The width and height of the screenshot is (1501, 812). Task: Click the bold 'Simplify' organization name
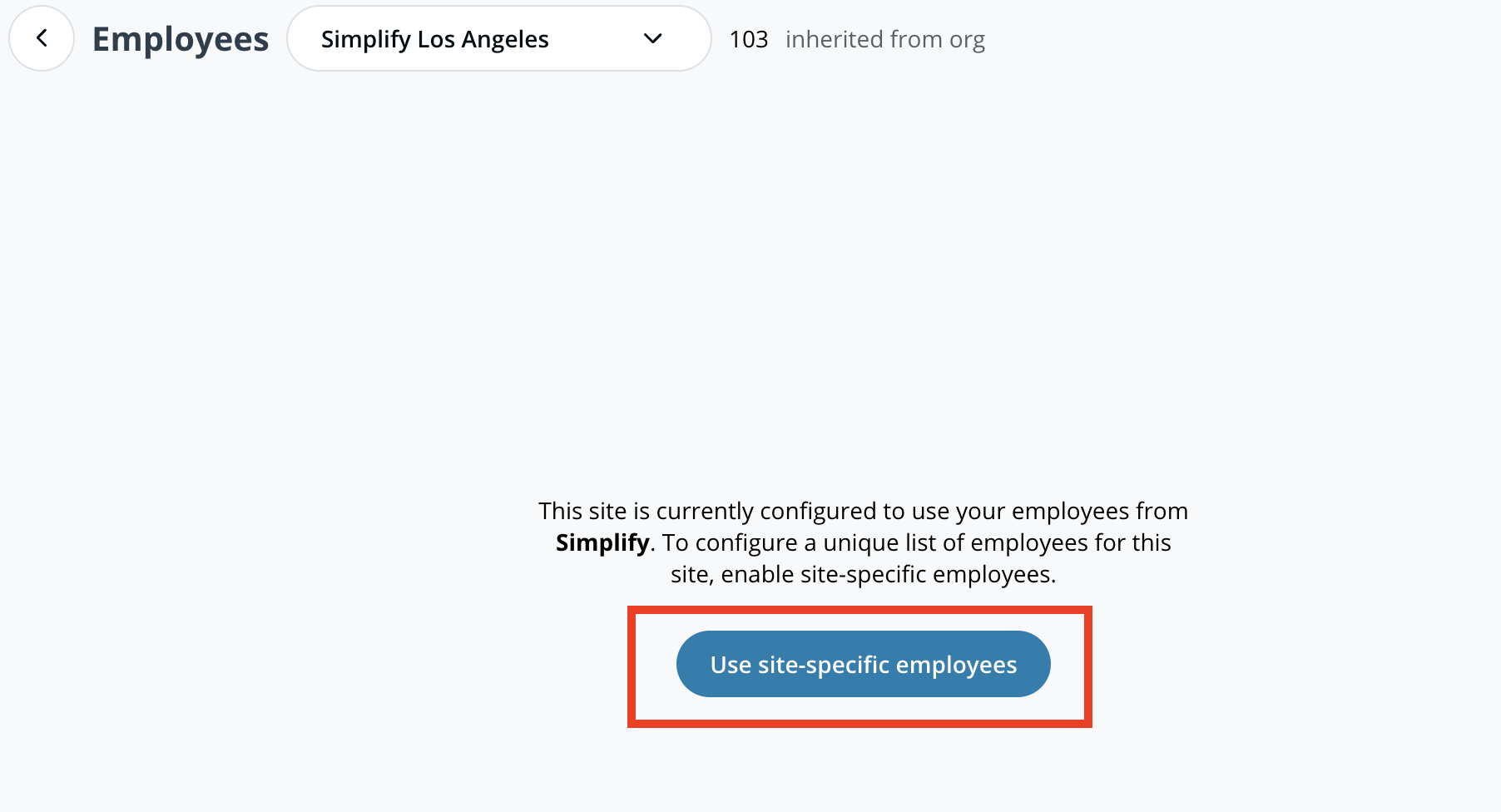pos(602,542)
